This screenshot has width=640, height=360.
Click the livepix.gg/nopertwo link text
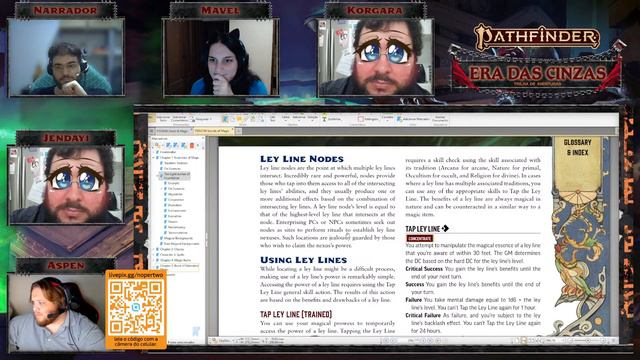136,275
